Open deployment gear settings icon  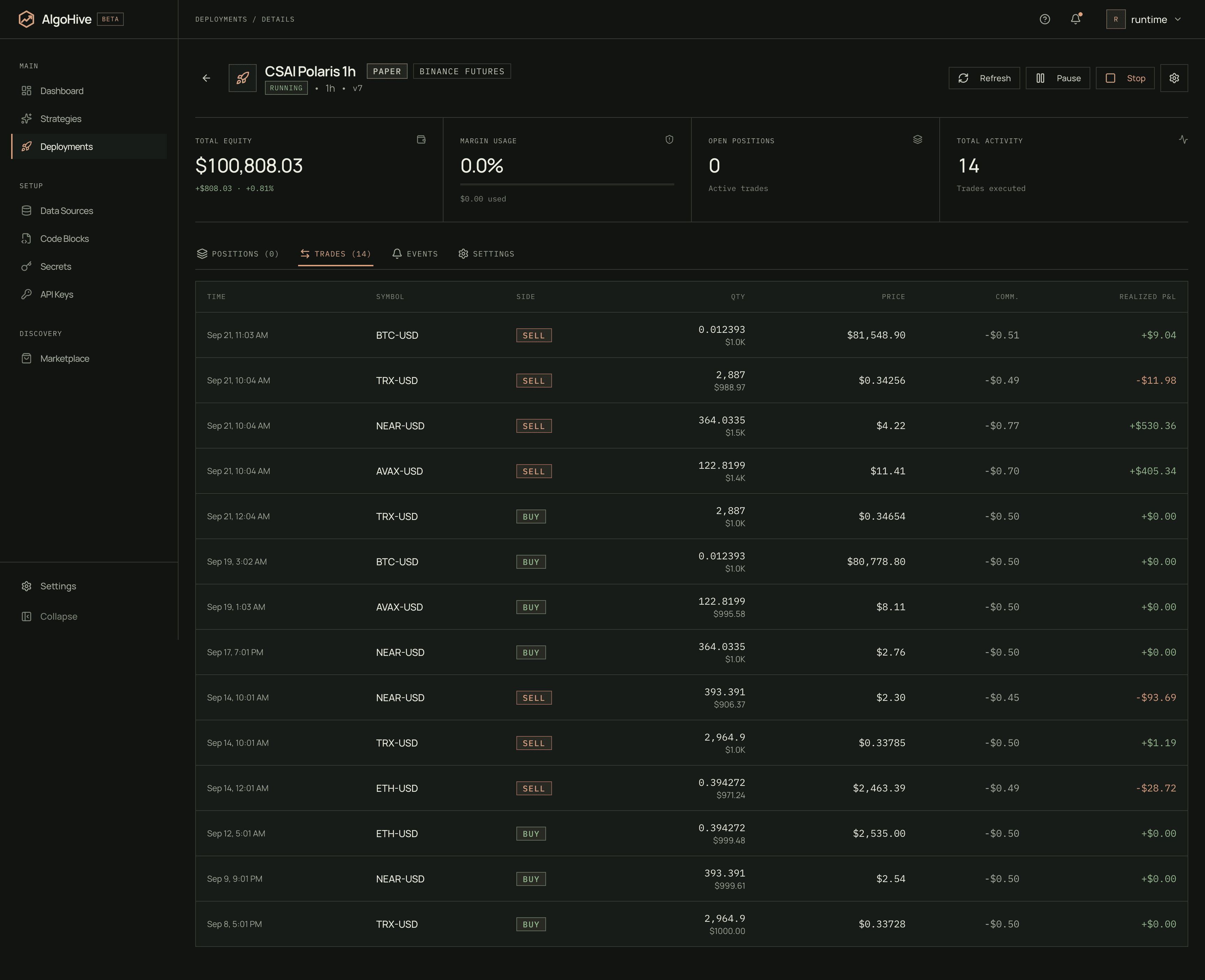click(x=1174, y=78)
